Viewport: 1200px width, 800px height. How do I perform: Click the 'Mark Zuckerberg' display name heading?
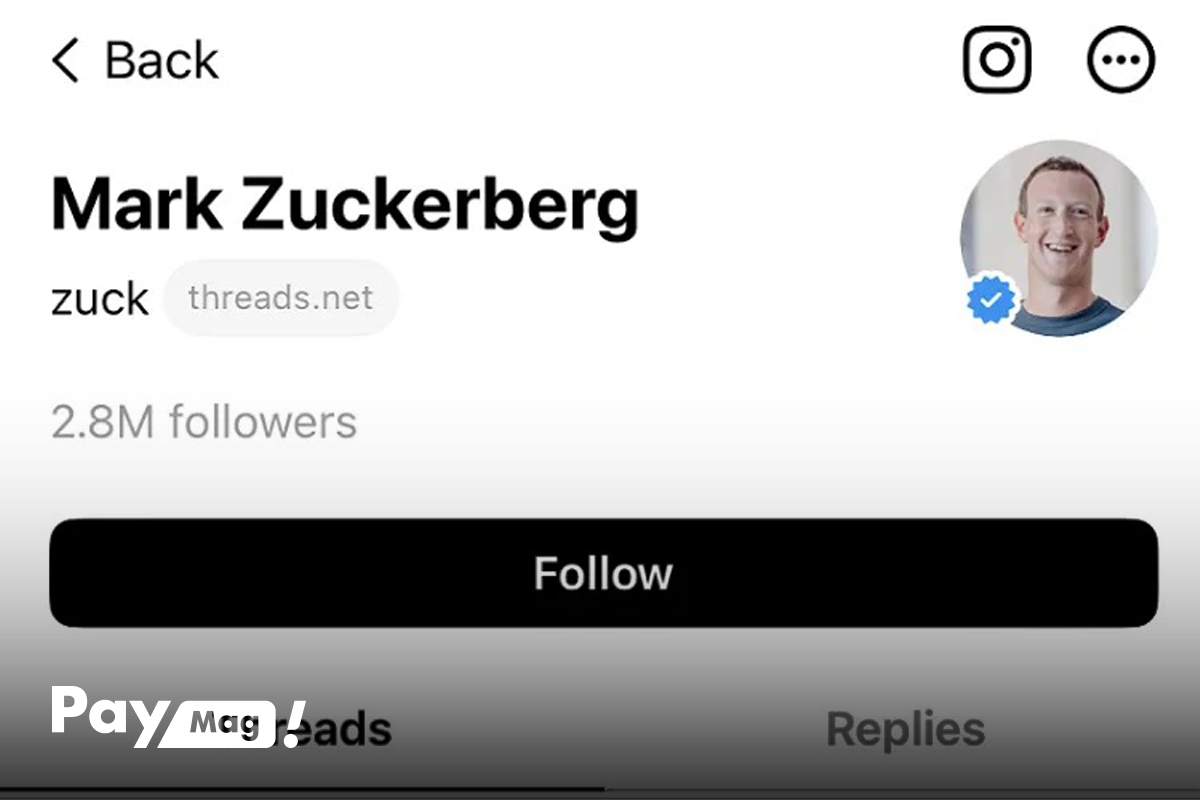tap(345, 205)
